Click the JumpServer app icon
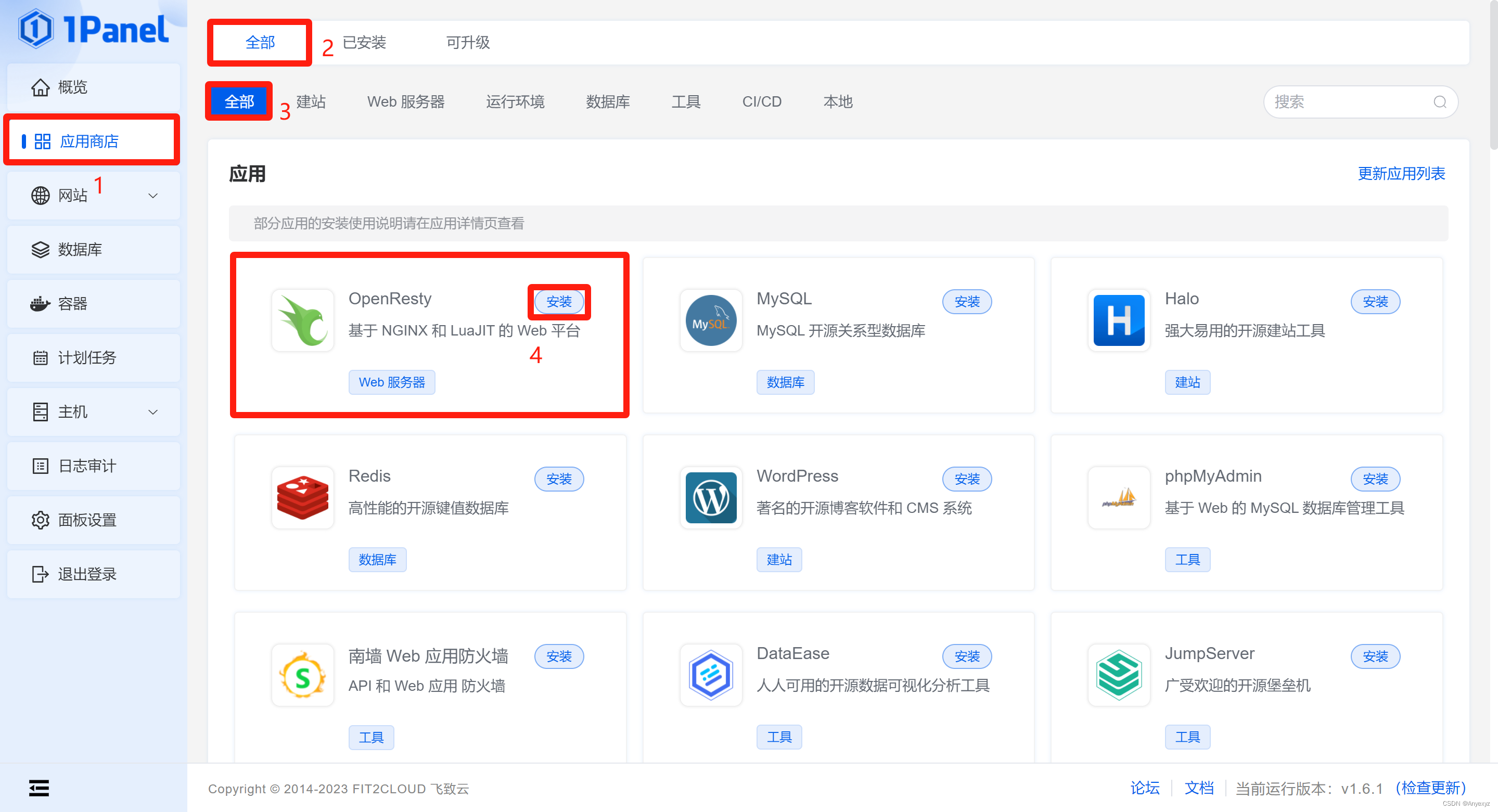The image size is (1498, 812). coord(1119,675)
